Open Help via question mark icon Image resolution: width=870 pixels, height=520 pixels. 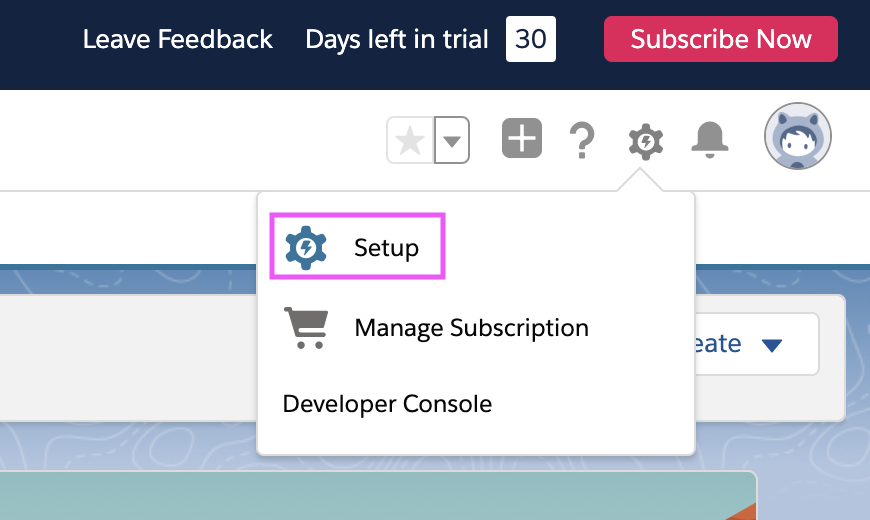tap(581, 141)
